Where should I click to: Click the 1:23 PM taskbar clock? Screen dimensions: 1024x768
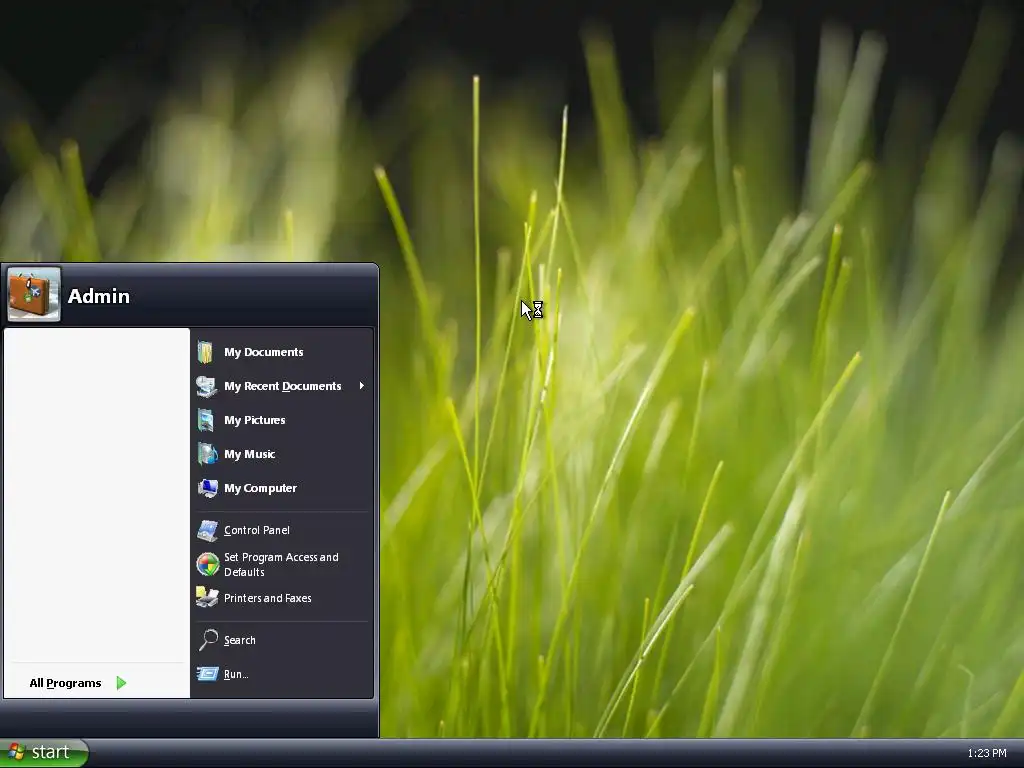[987, 753]
